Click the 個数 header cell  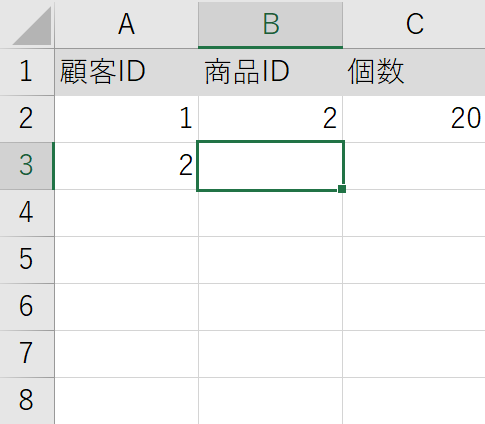click(414, 72)
